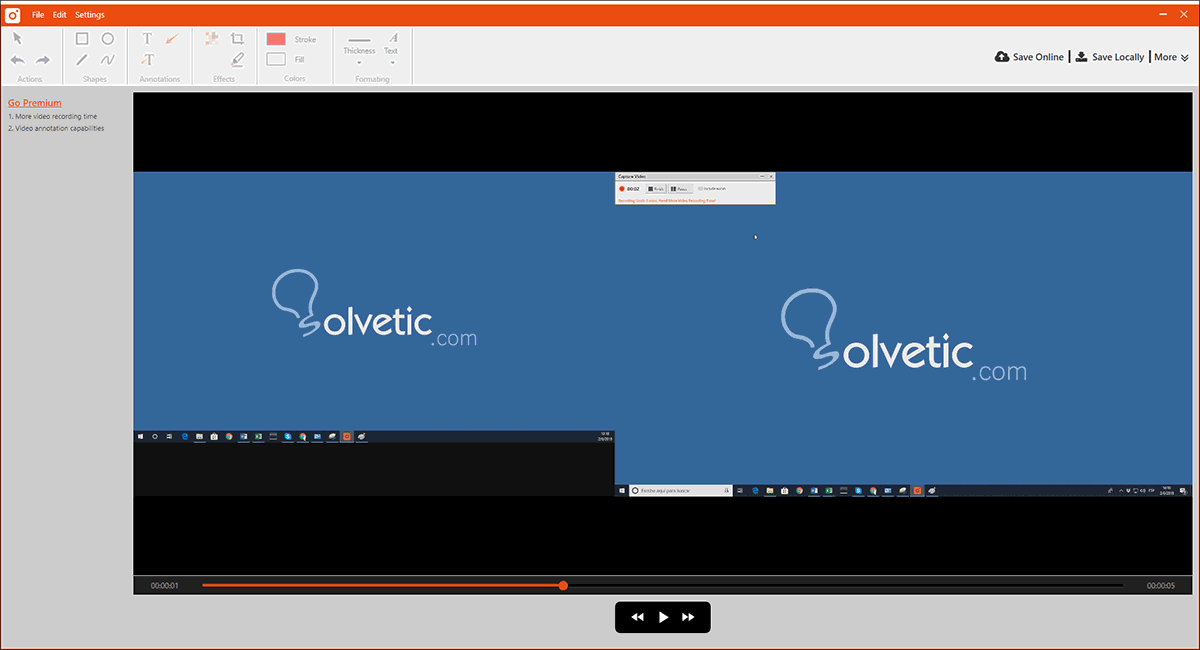Open the Edit menu
The image size is (1200, 650).
(x=60, y=15)
